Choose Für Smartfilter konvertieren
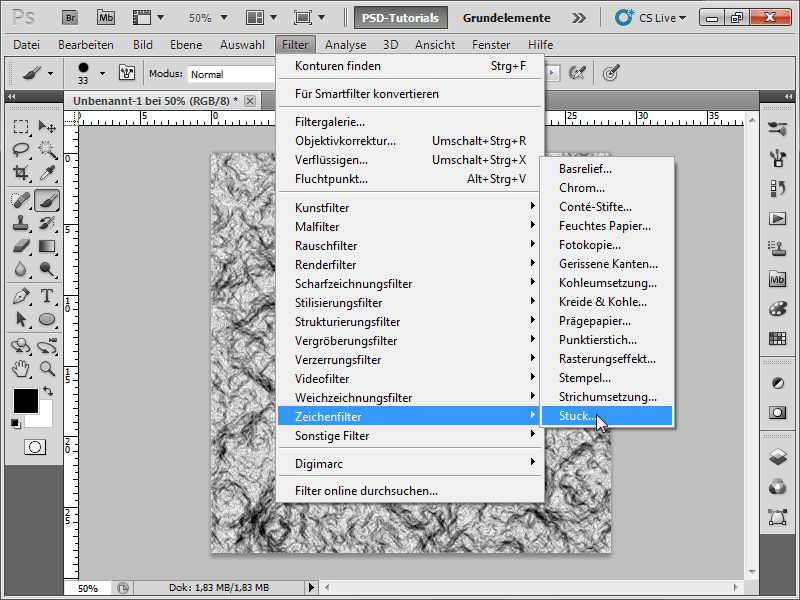 410,94
